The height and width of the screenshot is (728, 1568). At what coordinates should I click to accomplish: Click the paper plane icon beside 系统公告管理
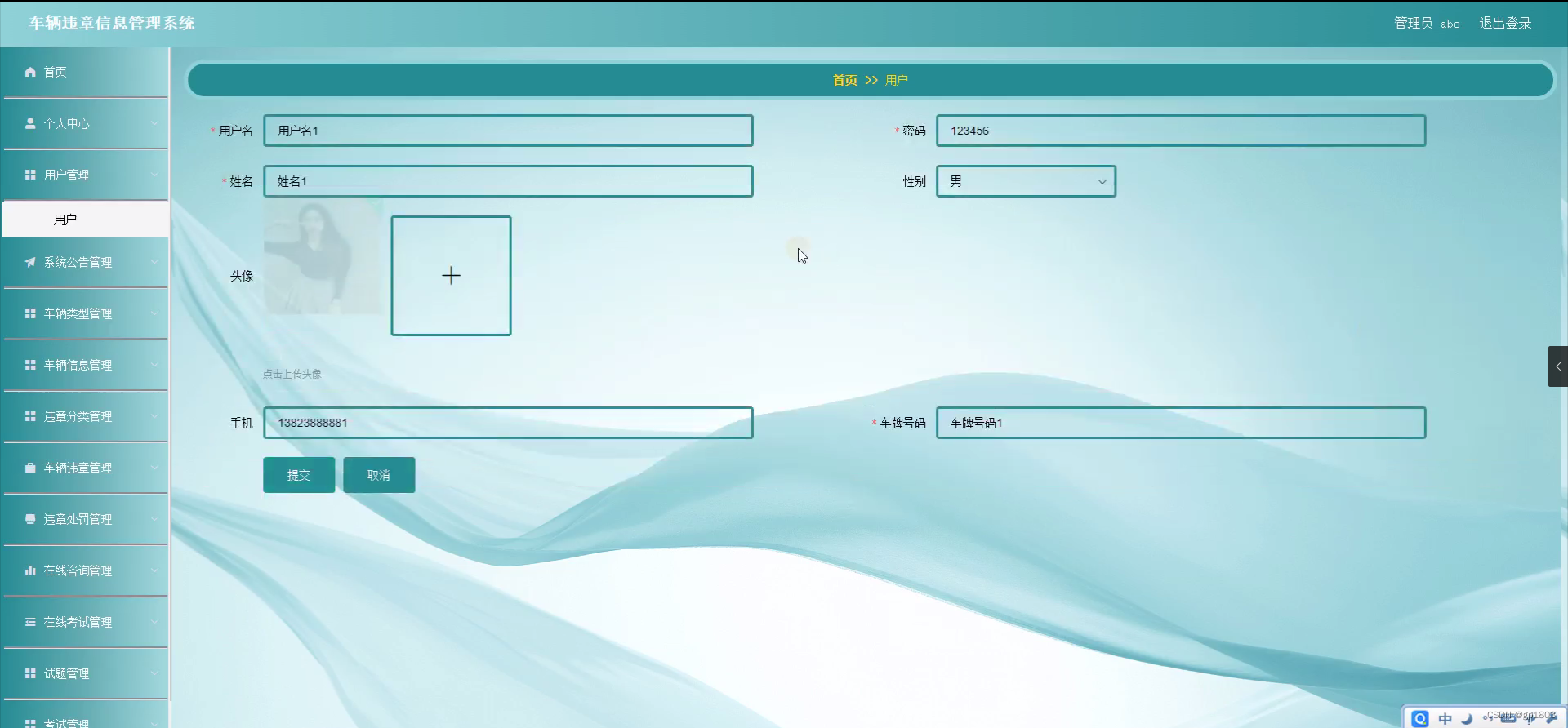(x=30, y=262)
